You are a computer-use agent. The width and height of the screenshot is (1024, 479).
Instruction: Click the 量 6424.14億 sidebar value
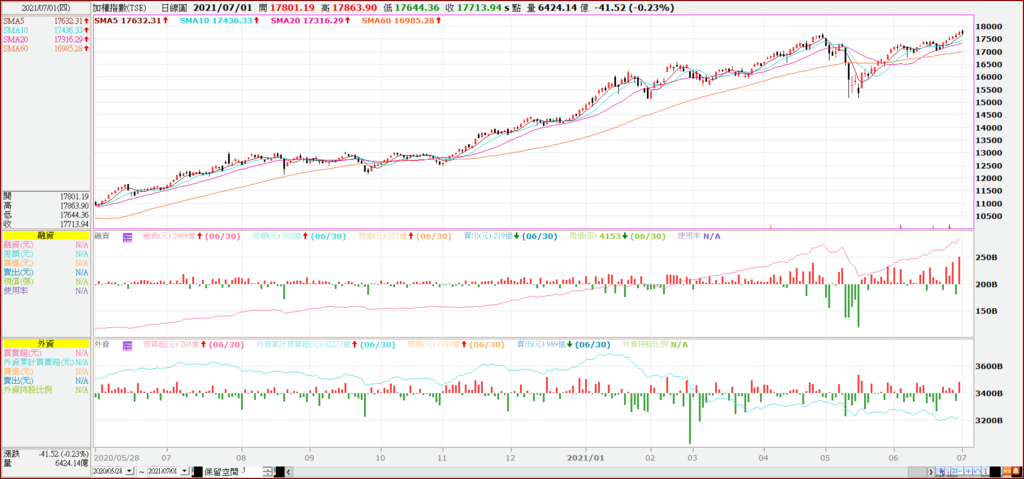[x=72, y=462]
